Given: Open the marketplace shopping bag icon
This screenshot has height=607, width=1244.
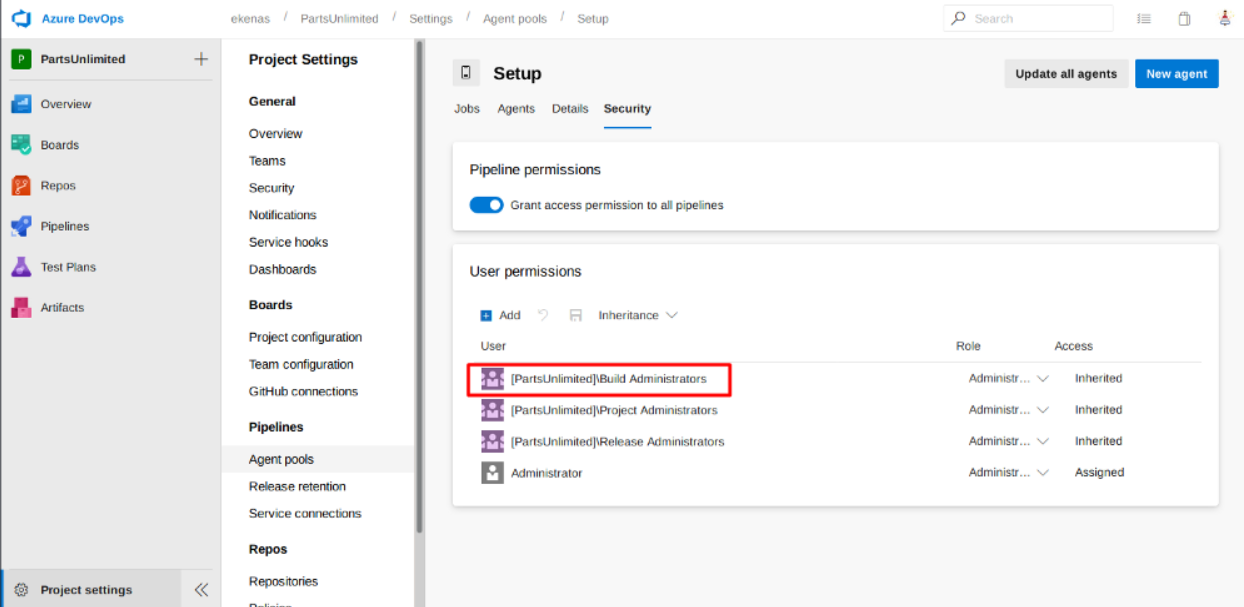Looking at the screenshot, I should coord(1184,19).
